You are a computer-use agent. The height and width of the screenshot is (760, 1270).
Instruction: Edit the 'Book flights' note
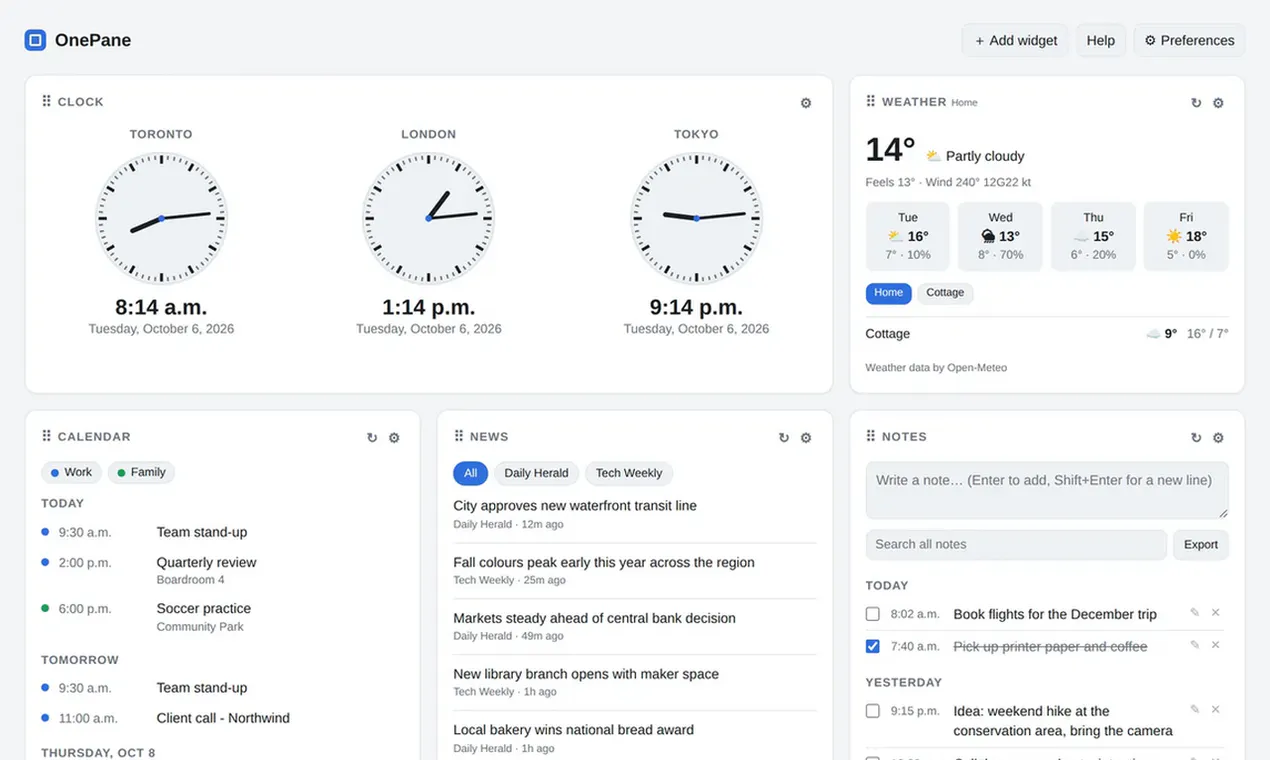[1194, 612]
